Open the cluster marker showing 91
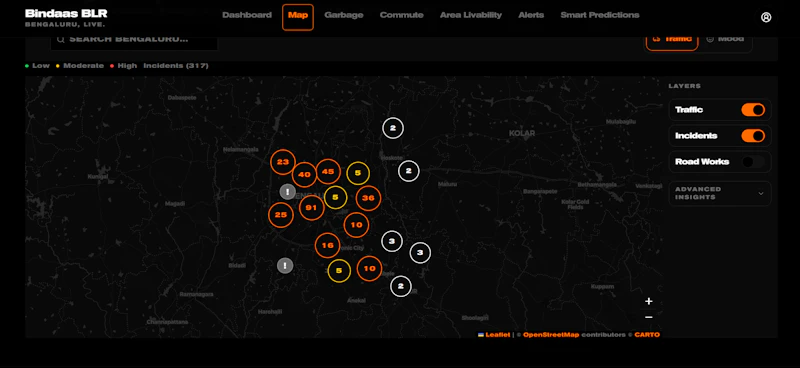Screen dimensions: 800x368 [x=312, y=208]
